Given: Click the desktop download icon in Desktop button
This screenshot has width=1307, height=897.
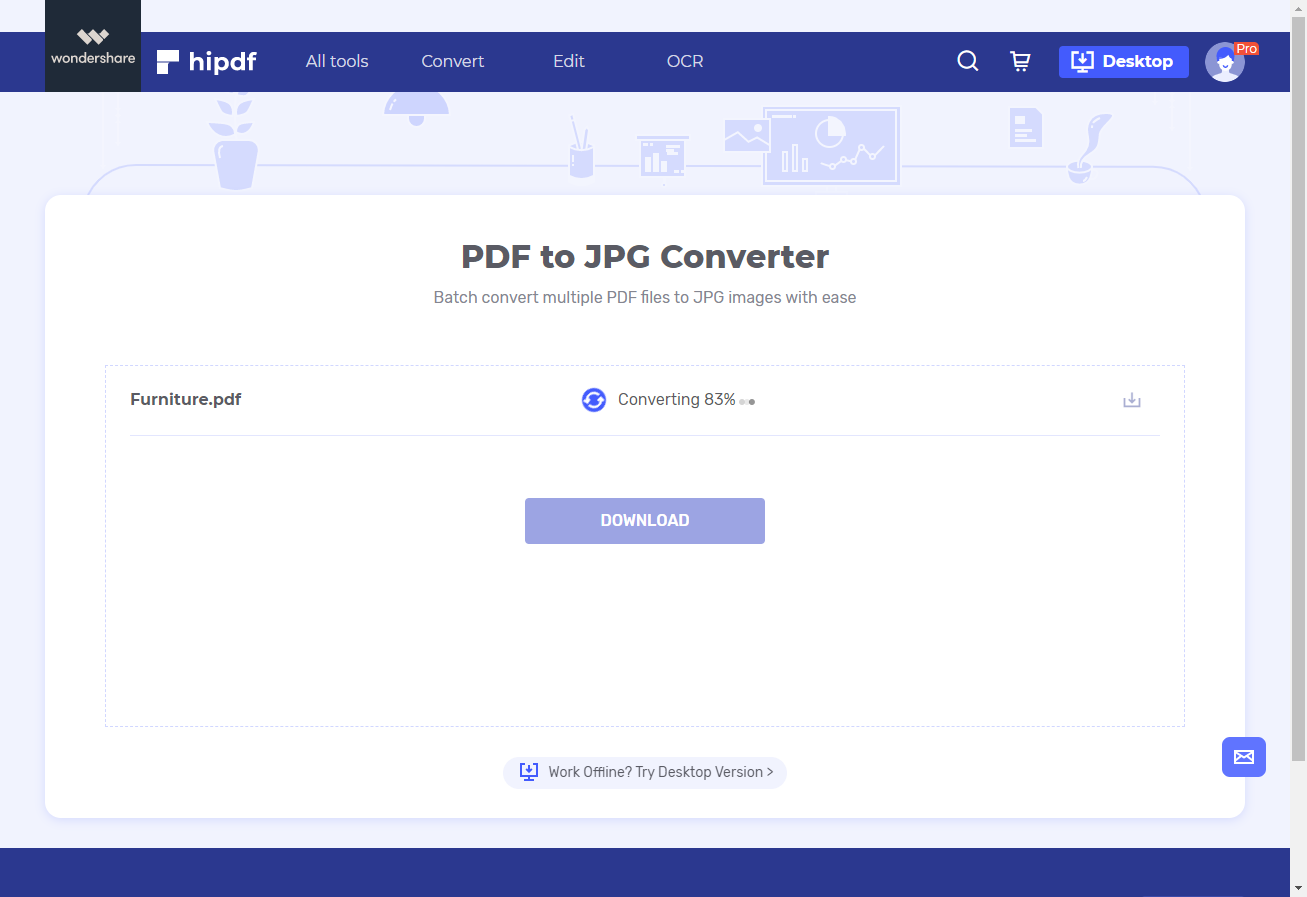Looking at the screenshot, I should click(1082, 61).
